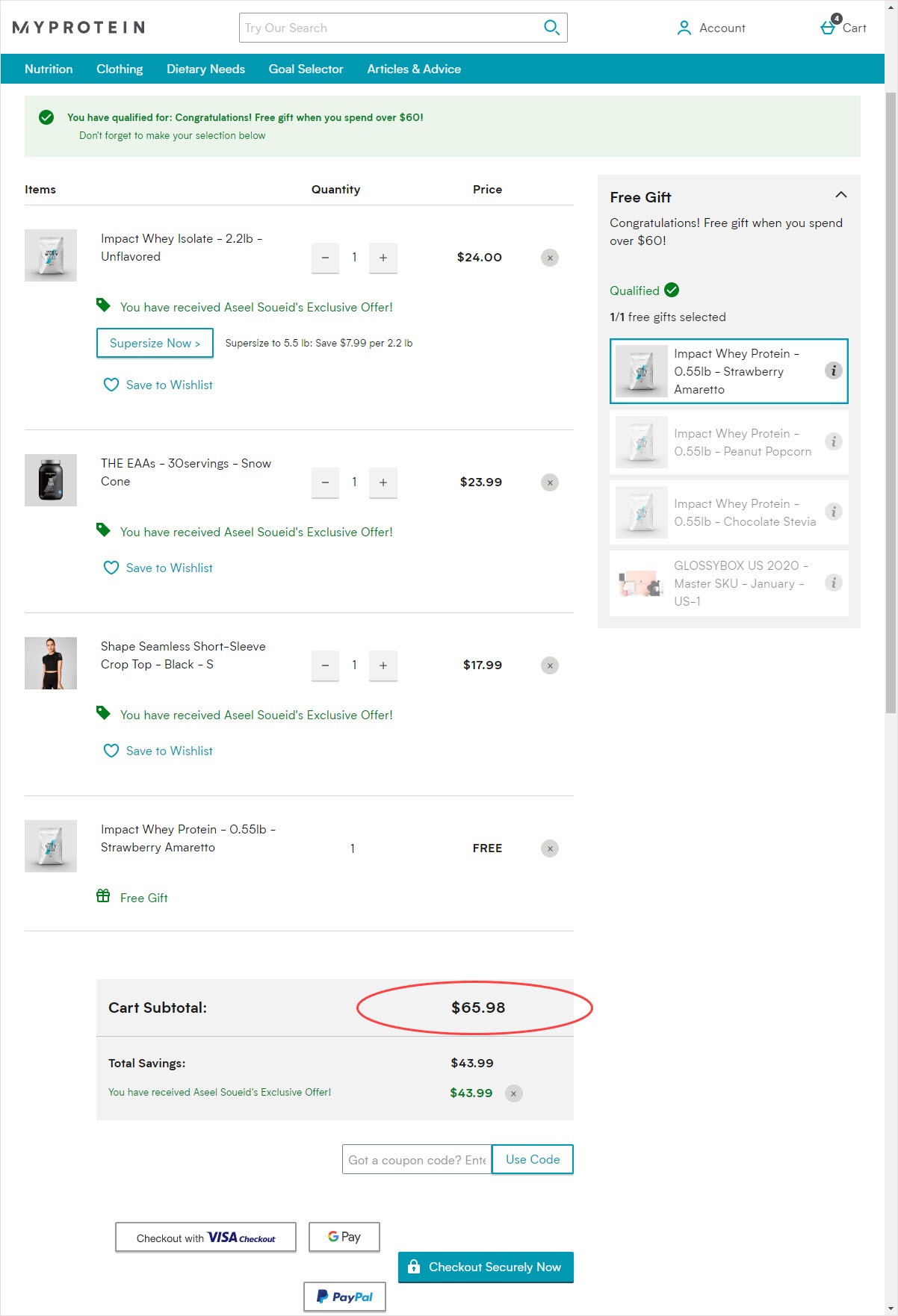
Task: Increase quantity of Impact Whey Isolate
Action: tap(383, 258)
